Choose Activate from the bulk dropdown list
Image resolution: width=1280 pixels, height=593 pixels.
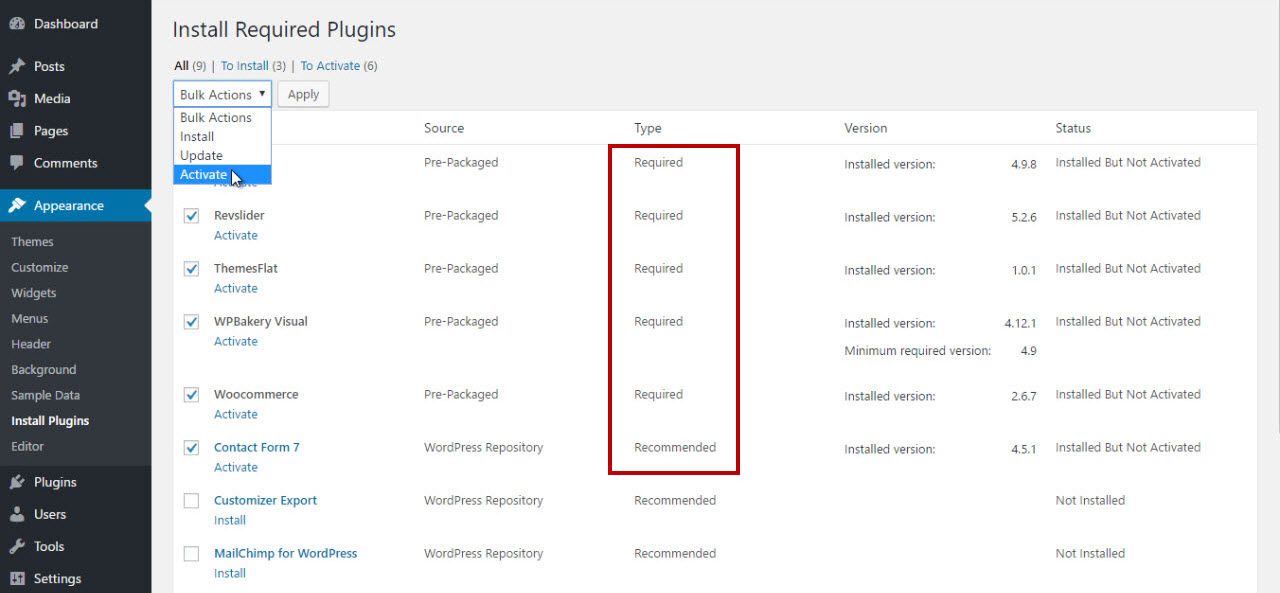[x=204, y=174]
